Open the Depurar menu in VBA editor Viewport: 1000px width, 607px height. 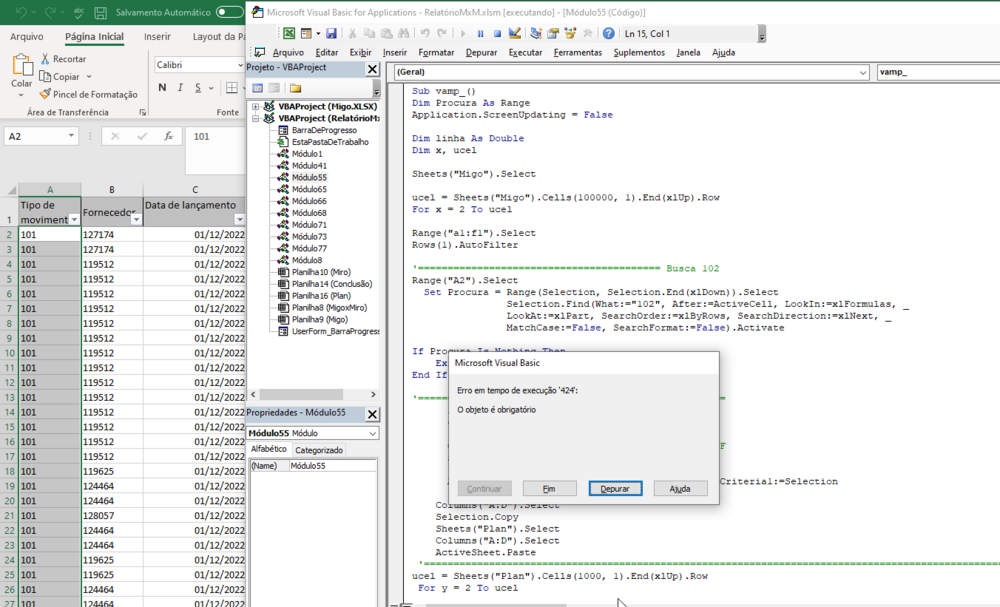(481, 52)
